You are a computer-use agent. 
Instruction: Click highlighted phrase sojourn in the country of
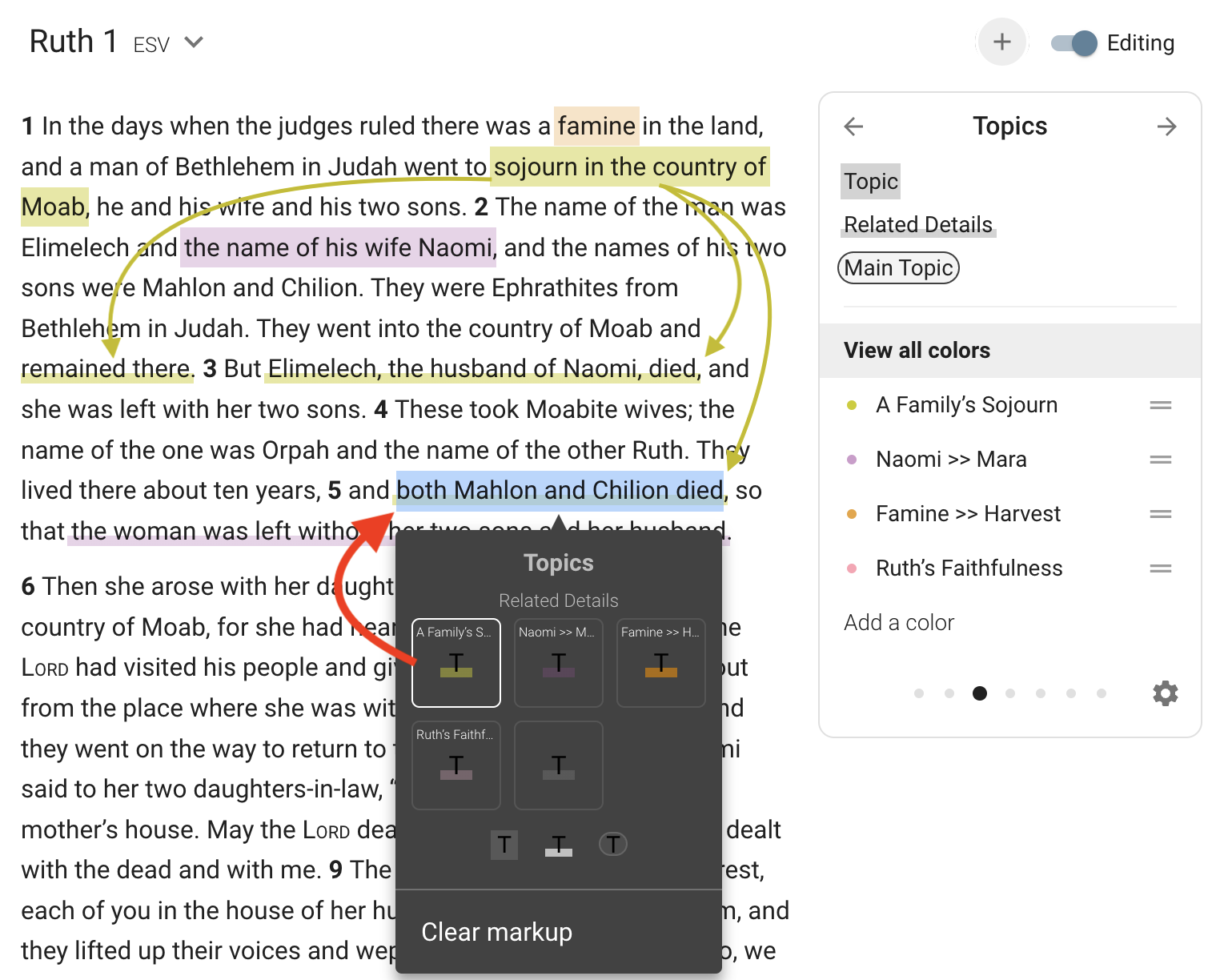click(x=630, y=167)
